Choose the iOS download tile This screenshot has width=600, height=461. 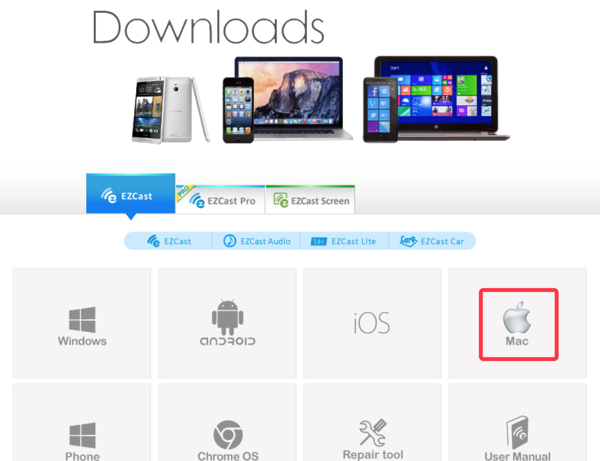[372, 323]
